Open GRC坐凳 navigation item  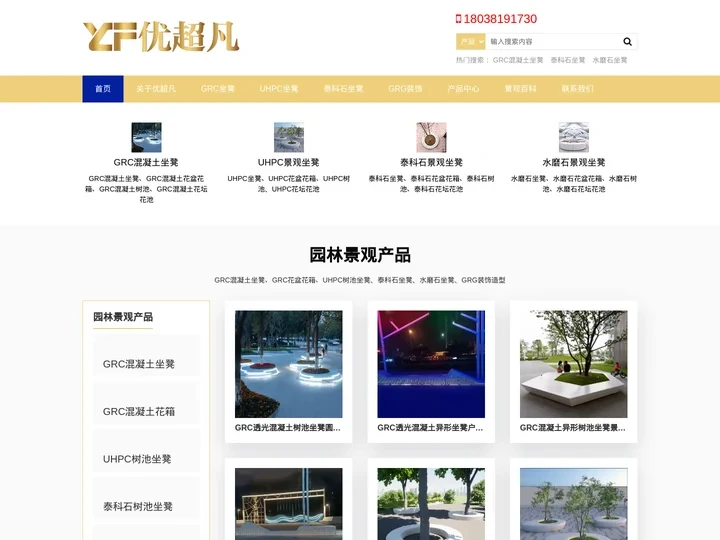click(x=218, y=89)
